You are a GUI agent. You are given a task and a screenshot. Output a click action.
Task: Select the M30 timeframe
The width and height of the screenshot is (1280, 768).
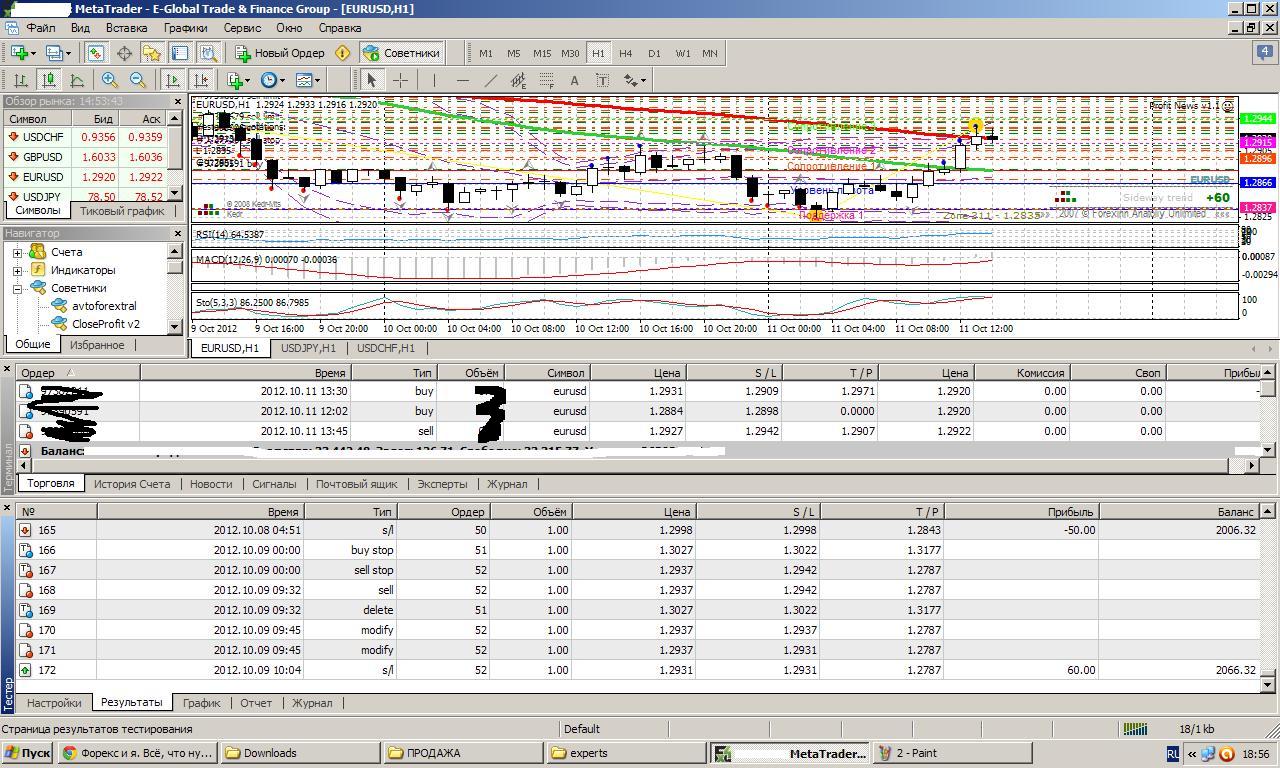pos(570,53)
